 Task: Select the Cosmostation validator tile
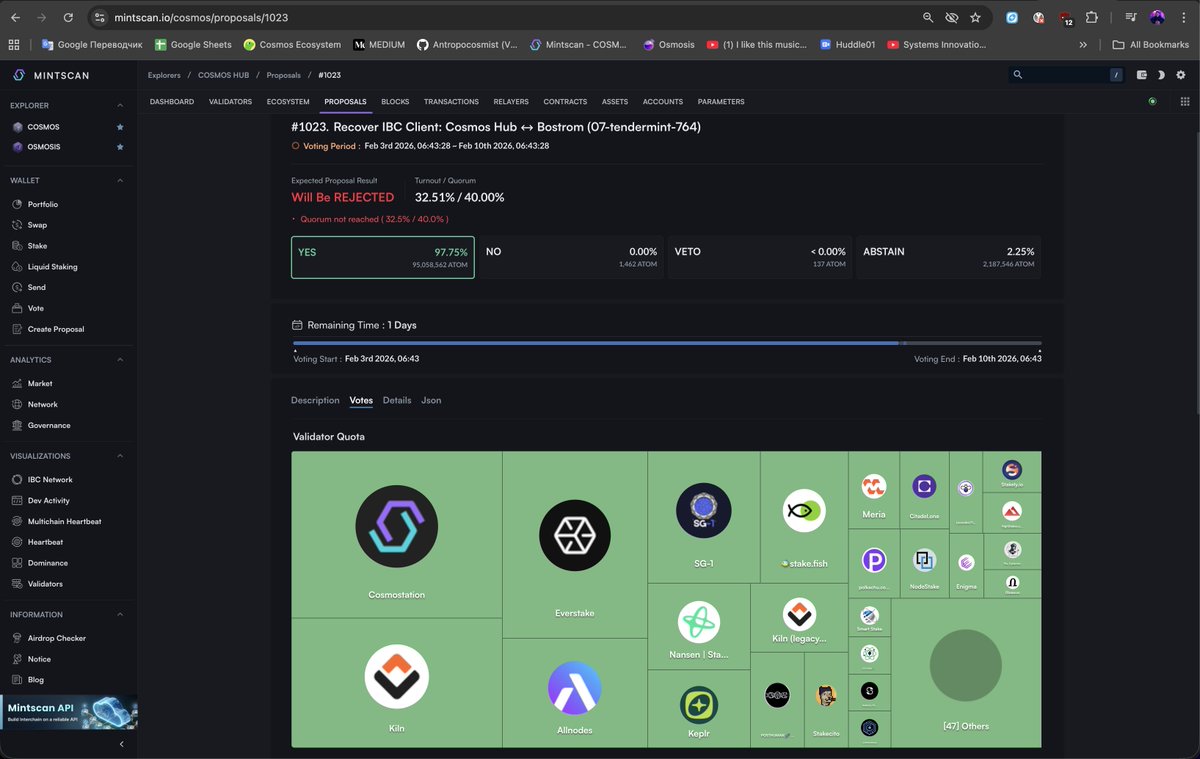click(x=397, y=535)
